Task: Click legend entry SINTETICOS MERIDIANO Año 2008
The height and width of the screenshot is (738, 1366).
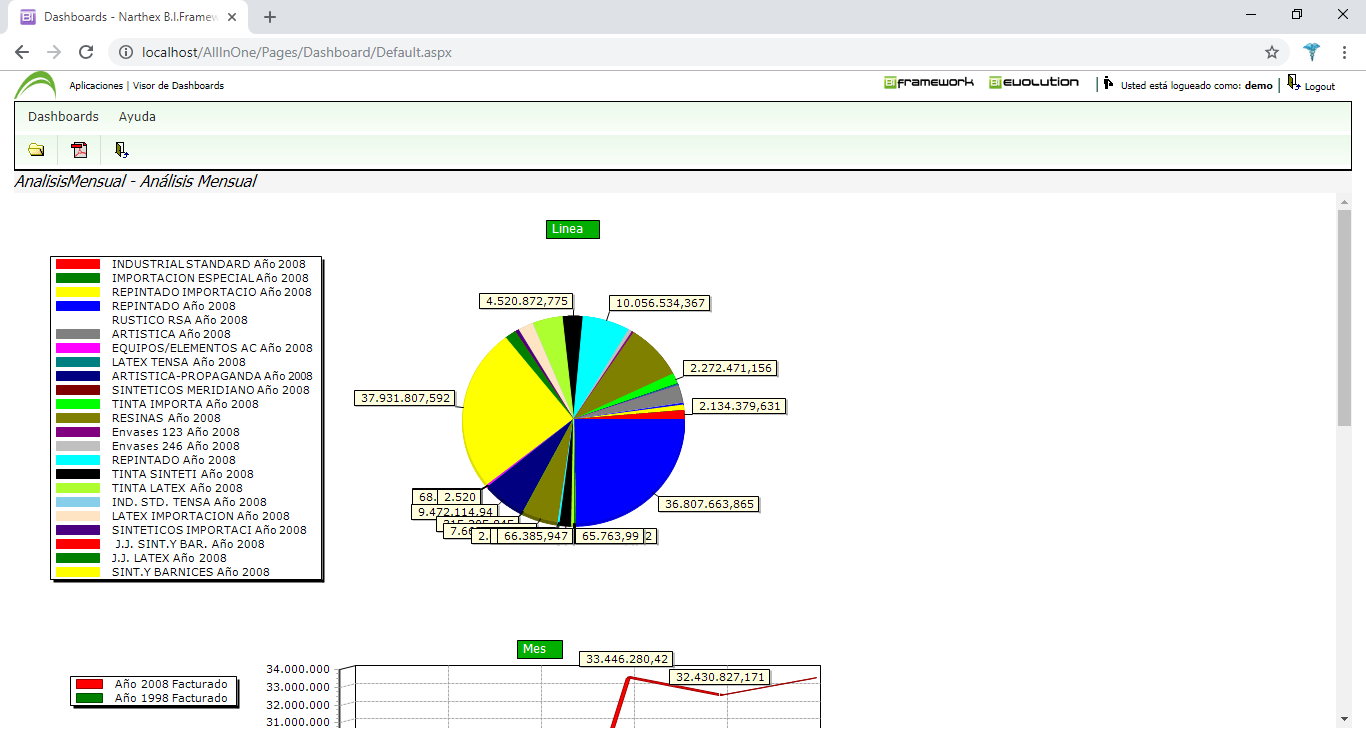Action: (x=211, y=390)
